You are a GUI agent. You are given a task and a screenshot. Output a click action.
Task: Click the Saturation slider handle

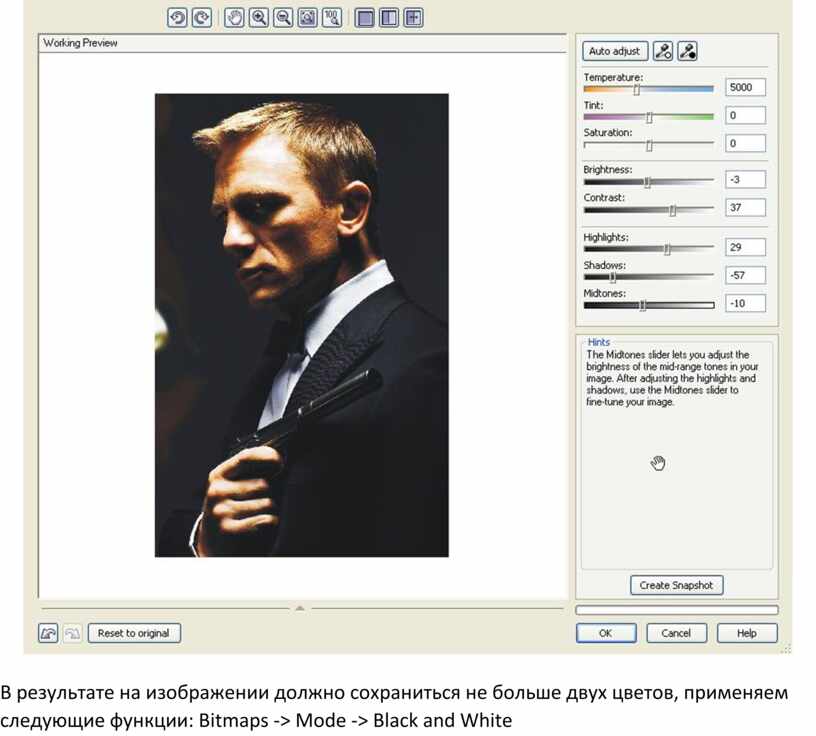tap(649, 146)
